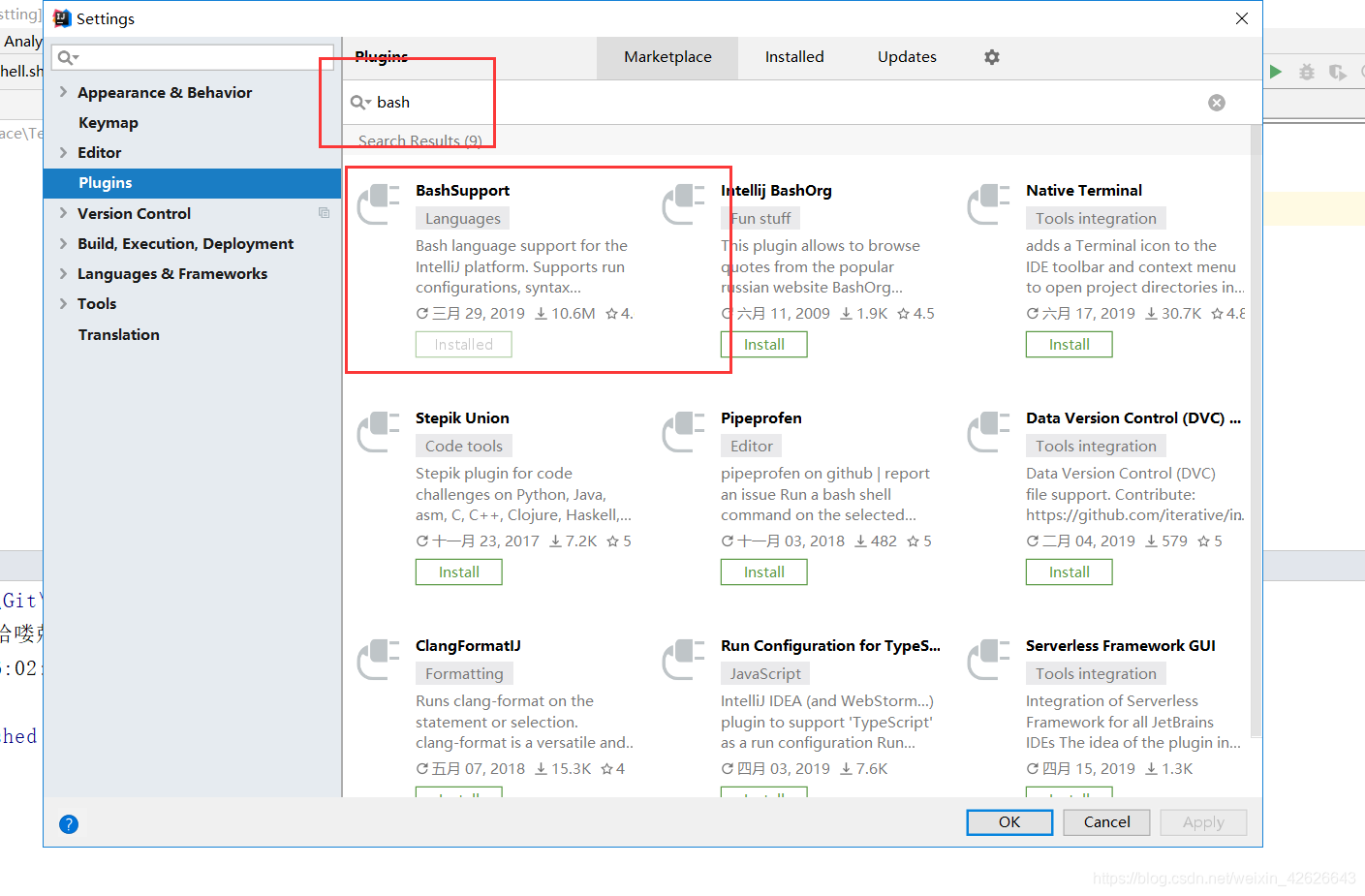Open the Native Terminal plugin title
Screen dimensions: 1365x896
pyautogui.click(x=1083, y=191)
